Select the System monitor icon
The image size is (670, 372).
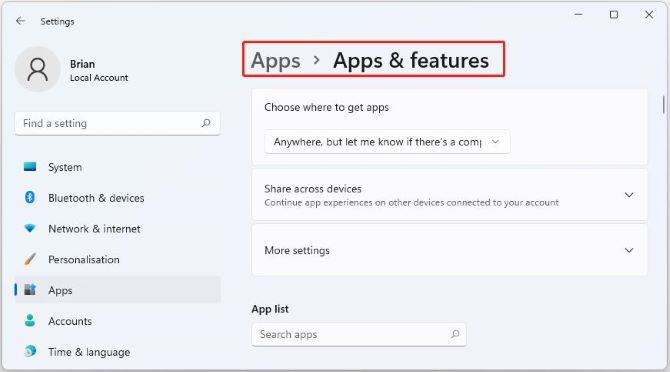(x=30, y=167)
